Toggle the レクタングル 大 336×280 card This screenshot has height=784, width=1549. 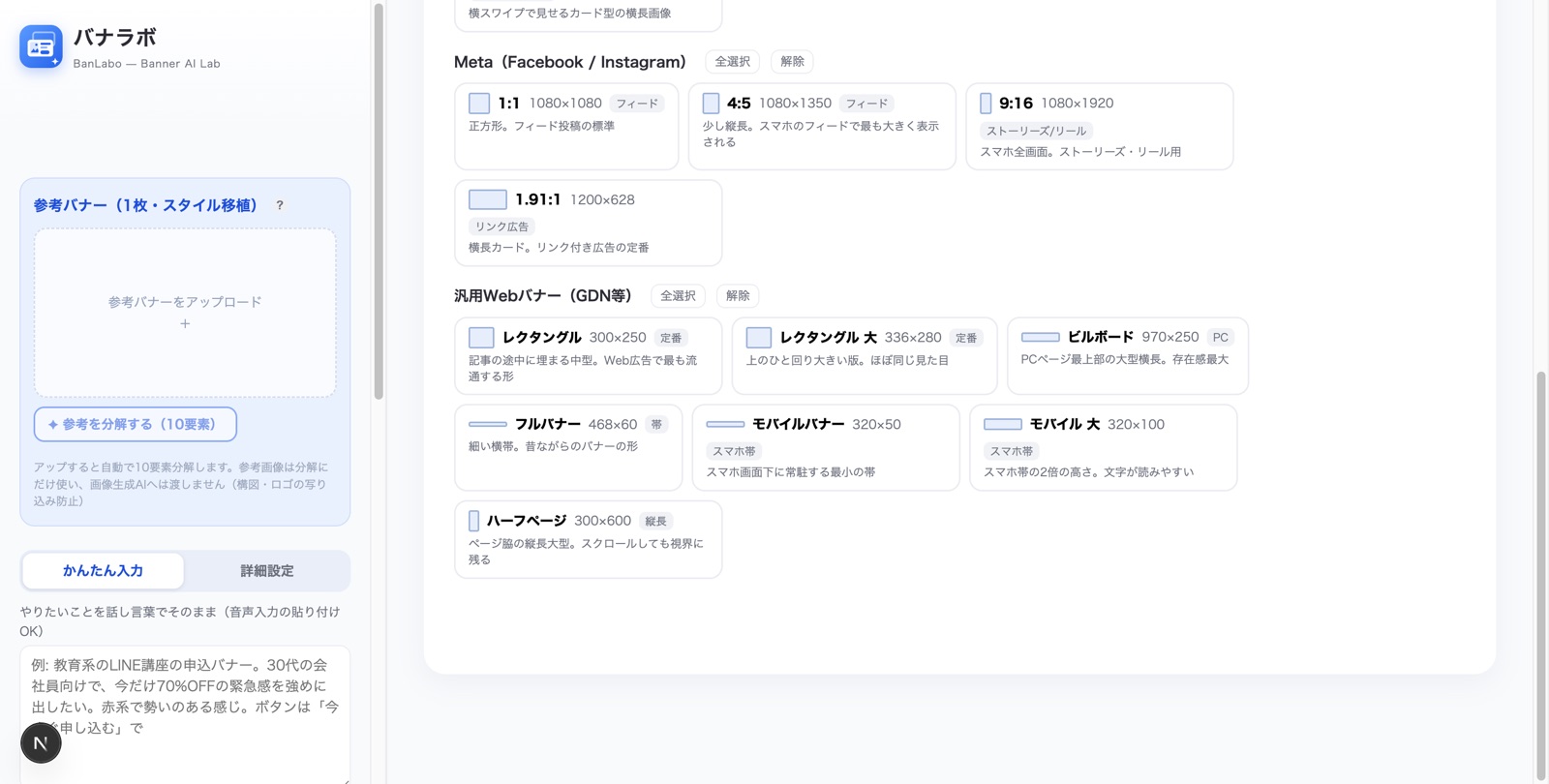[x=865, y=356]
